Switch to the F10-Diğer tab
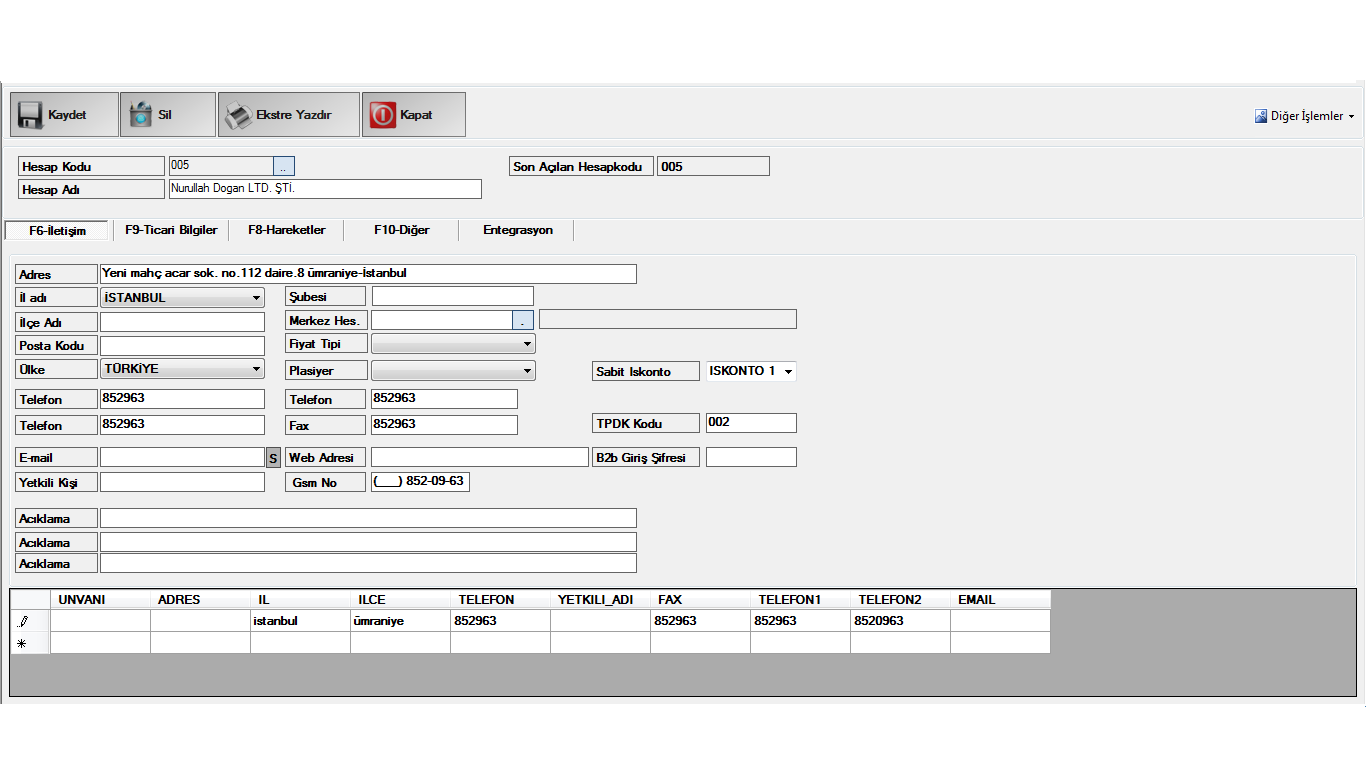Screen dimensions: 1366x768 pos(402,230)
